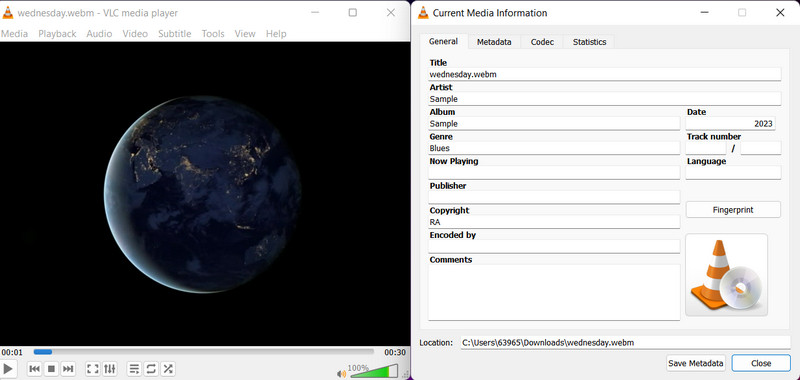
Task: Open the Video menu
Action: pos(135,34)
